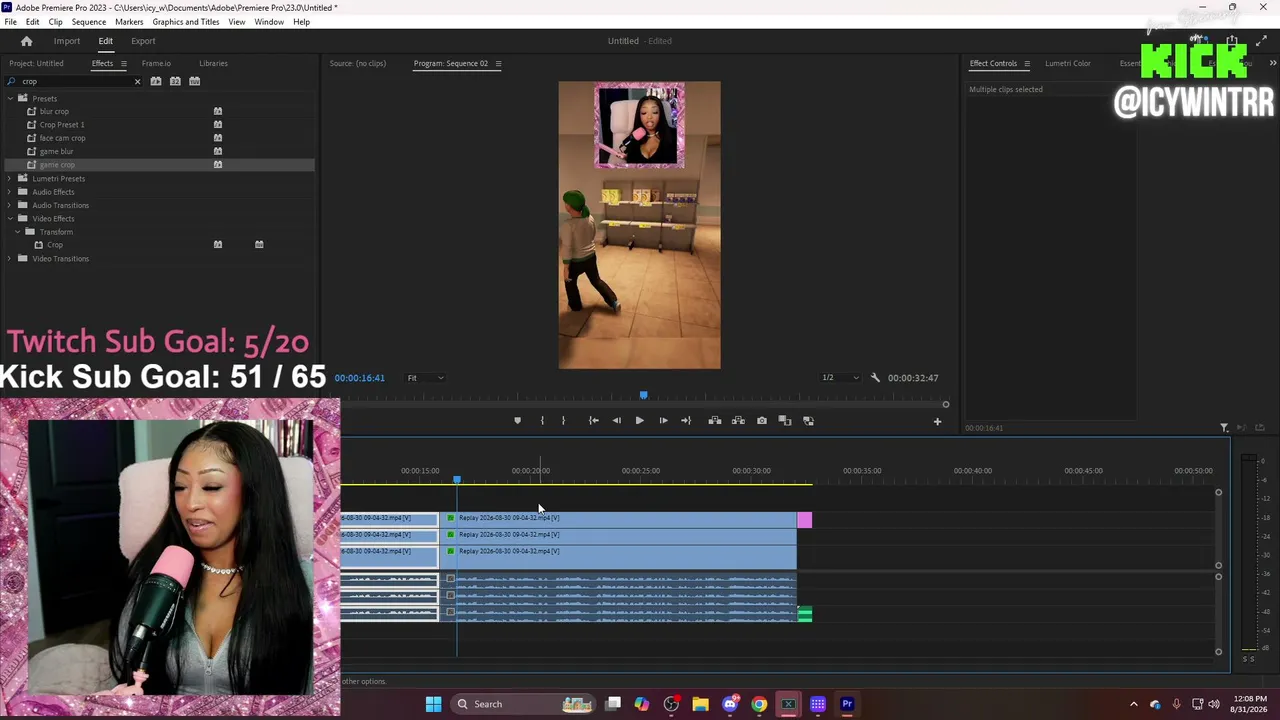The height and width of the screenshot is (720, 1280).
Task: Click the current timecode 00:00:16:41
Action: 360,378
